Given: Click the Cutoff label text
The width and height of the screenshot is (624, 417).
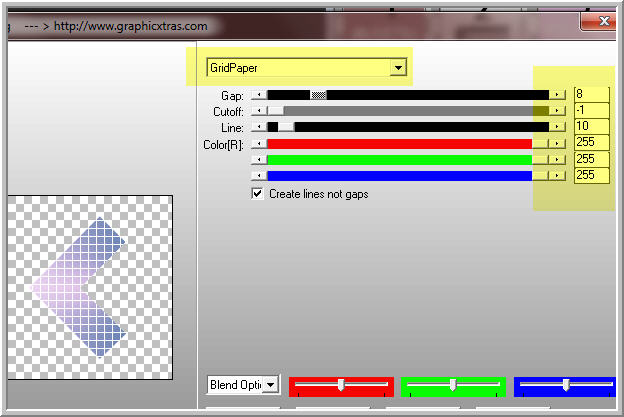Looking at the screenshot, I should [x=228, y=112].
